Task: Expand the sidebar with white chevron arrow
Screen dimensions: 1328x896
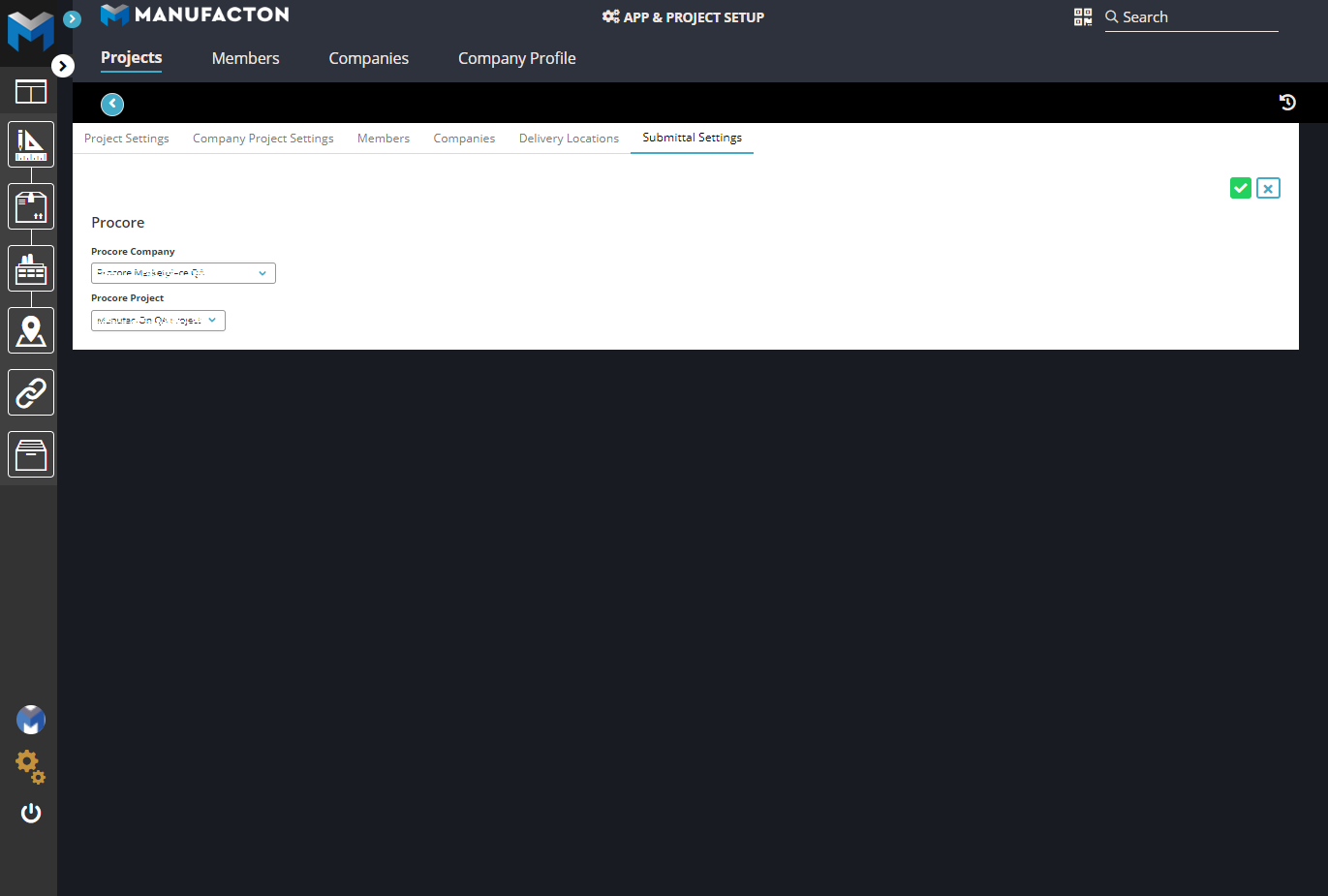Action: click(x=63, y=66)
